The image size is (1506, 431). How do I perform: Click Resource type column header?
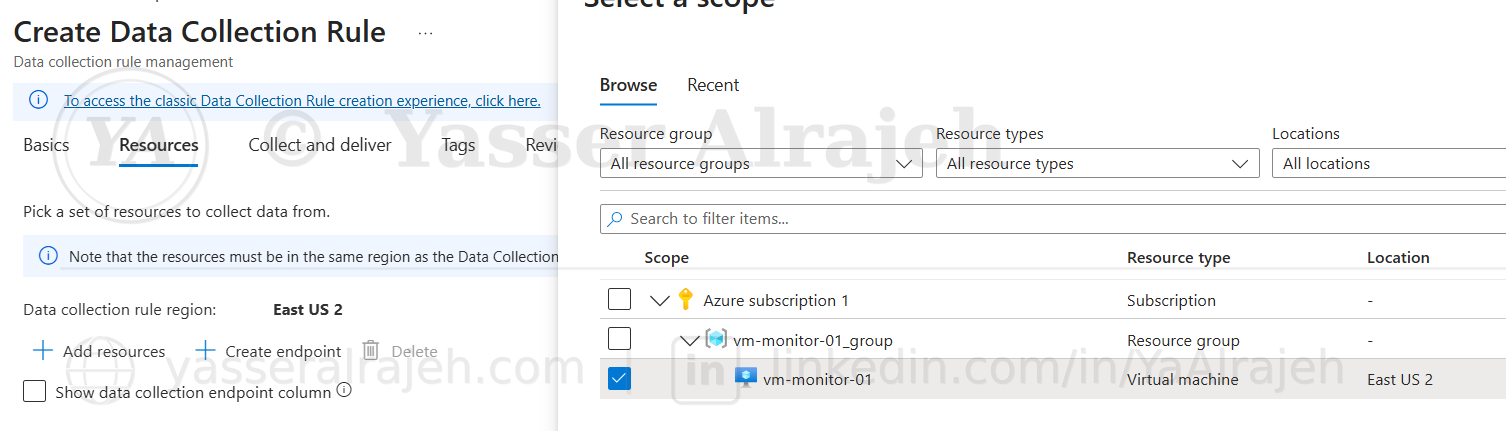pos(1178,257)
